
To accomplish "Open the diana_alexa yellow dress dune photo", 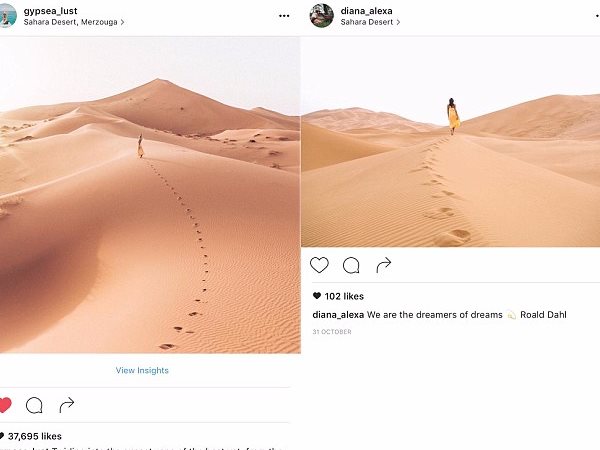I will coord(450,142).
